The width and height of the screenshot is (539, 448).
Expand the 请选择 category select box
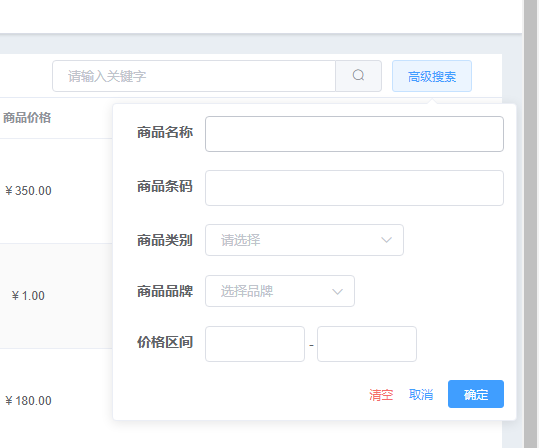point(304,240)
